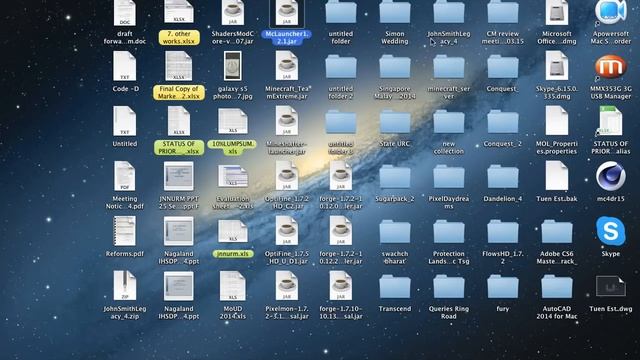Select the PixelDaydreams folder

pyautogui.click(x=449, y=177)
